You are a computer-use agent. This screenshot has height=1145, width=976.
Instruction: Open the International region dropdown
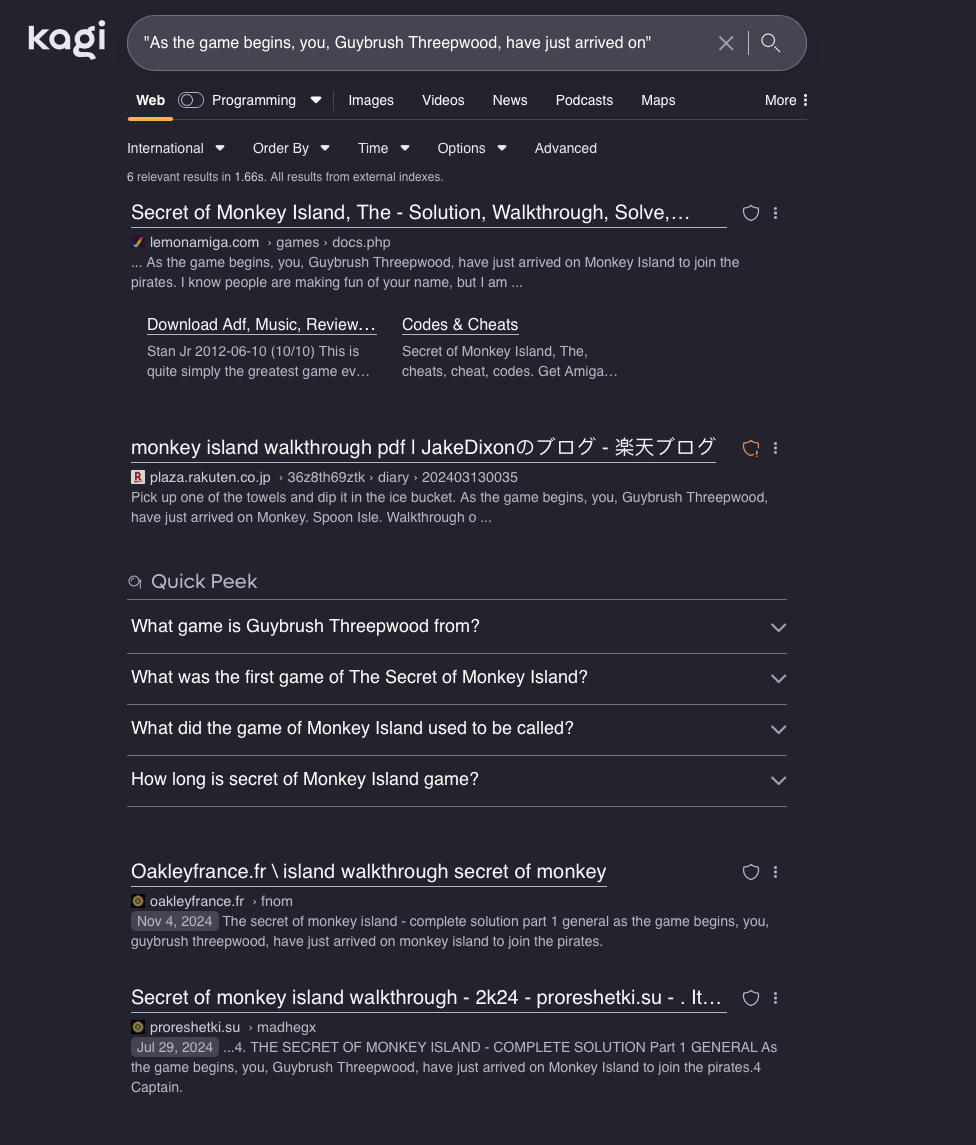[x=176, y=148]
